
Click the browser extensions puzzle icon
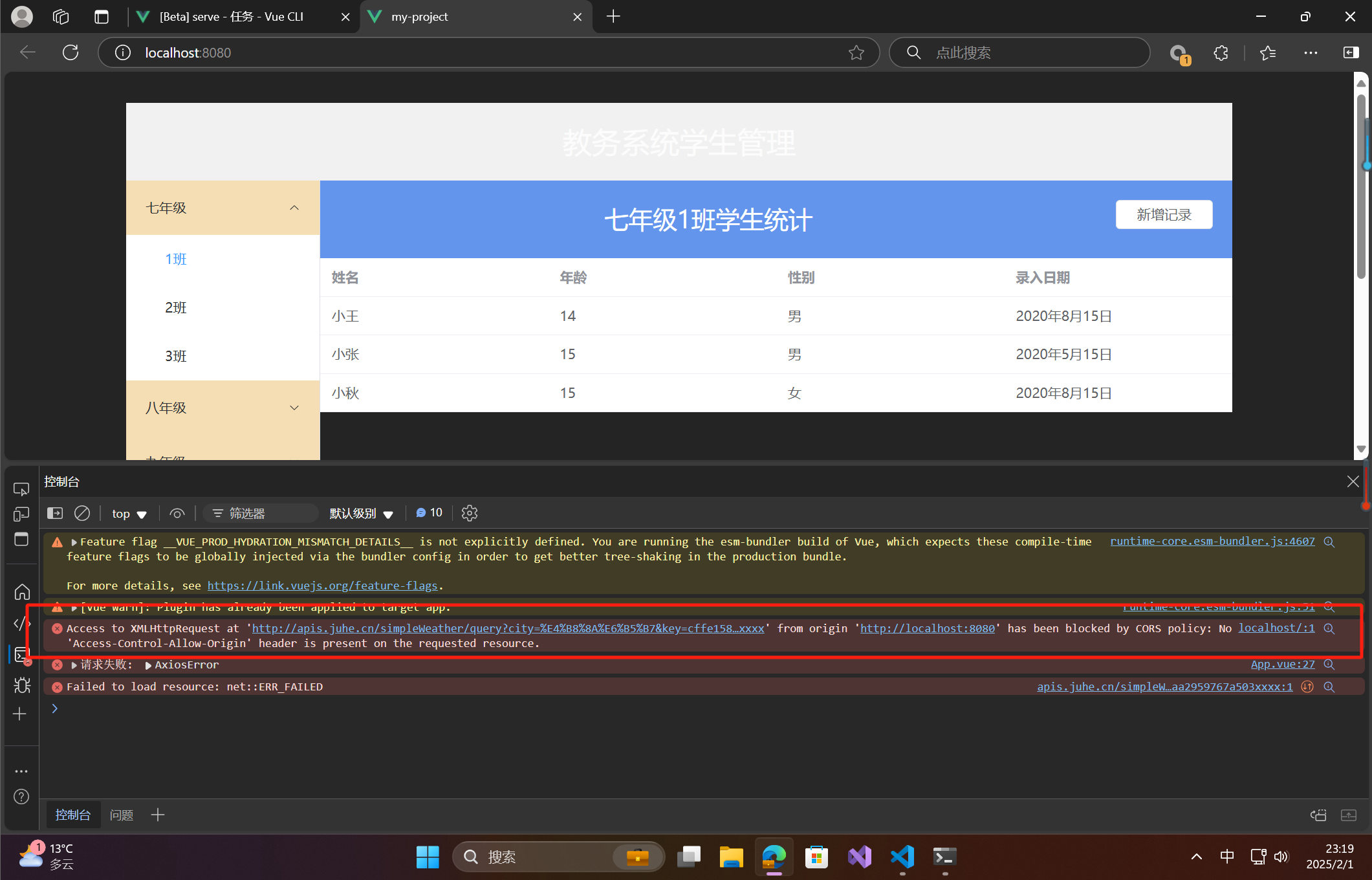pyautogui.click(x=1221, y=53)
